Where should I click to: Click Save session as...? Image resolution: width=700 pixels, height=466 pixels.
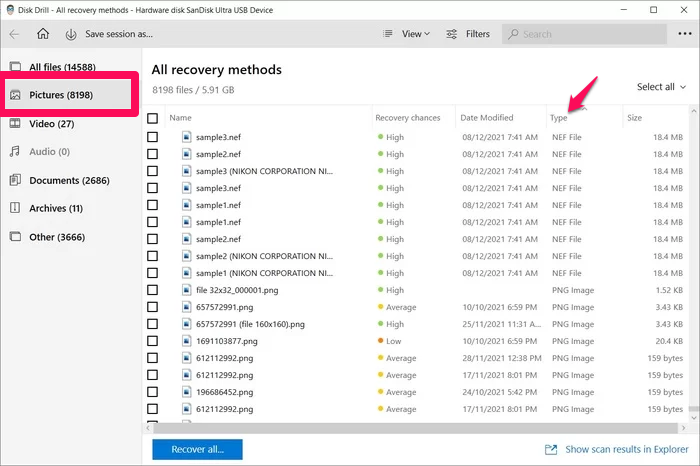(119, 34)
